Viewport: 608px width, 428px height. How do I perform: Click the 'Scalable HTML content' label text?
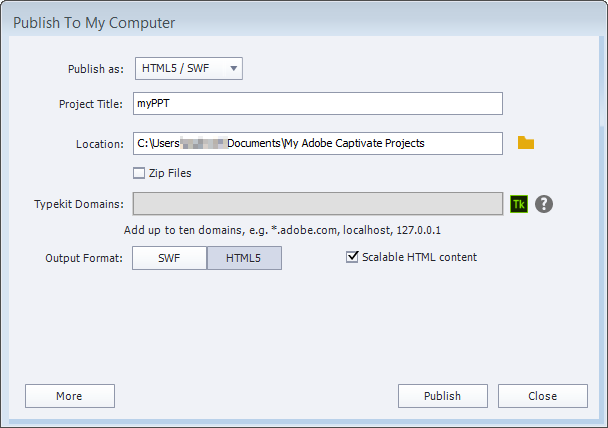pyautogui.click(x=419, y=257)
